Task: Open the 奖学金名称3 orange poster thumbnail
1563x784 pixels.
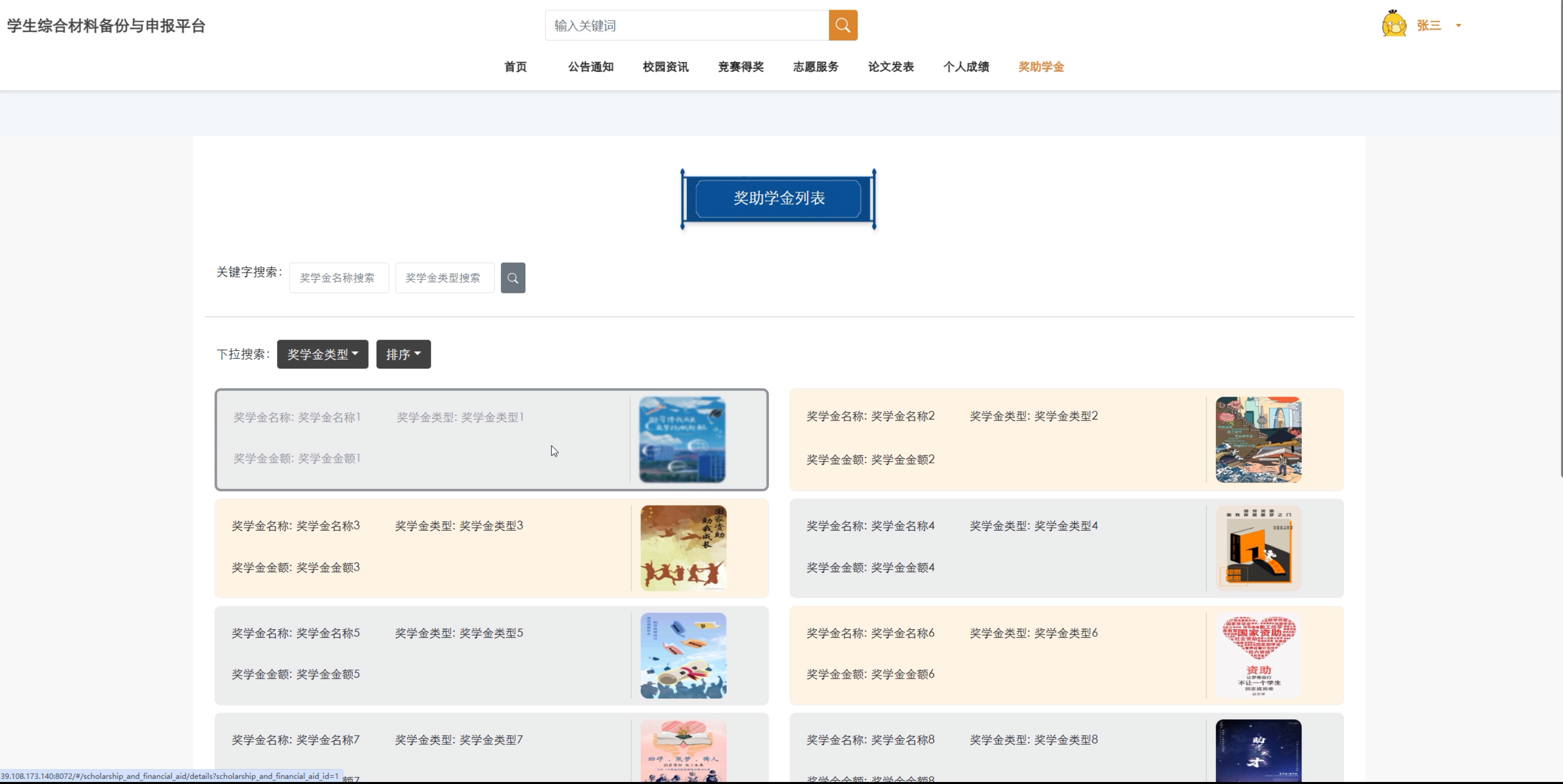Action: tap(683, 548)
